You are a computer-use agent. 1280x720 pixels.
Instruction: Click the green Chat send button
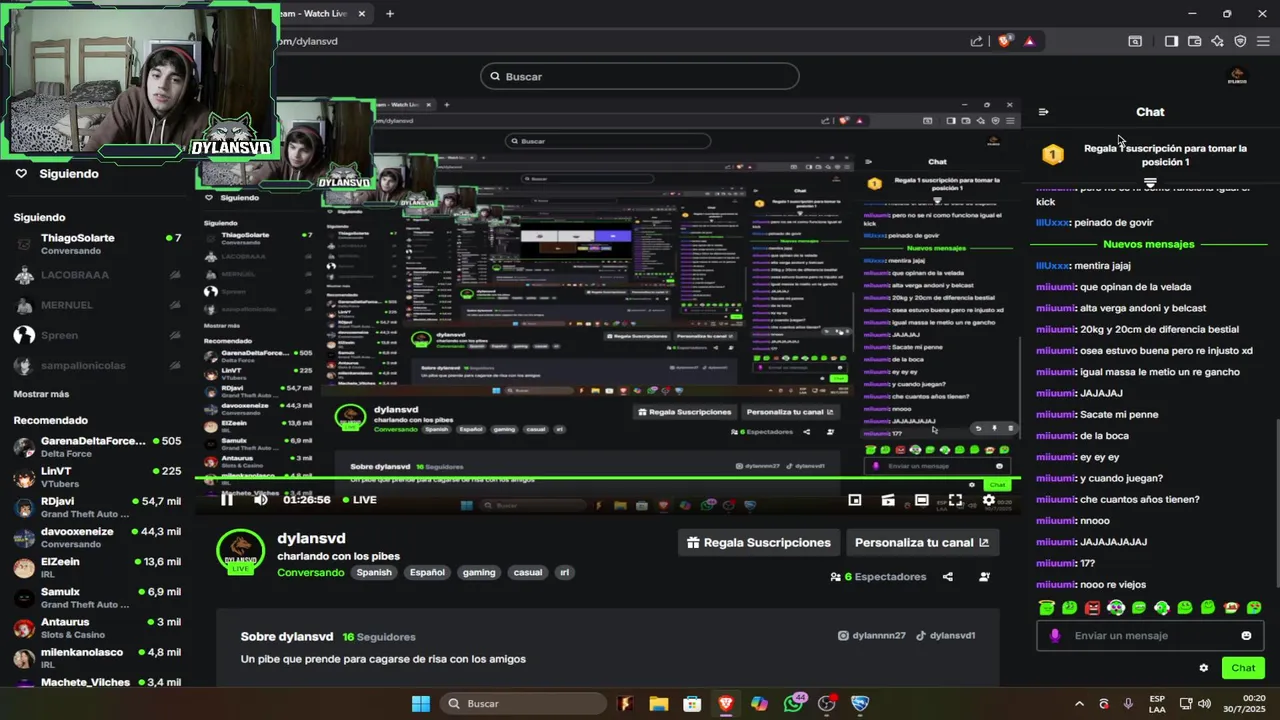[1243, 668]
